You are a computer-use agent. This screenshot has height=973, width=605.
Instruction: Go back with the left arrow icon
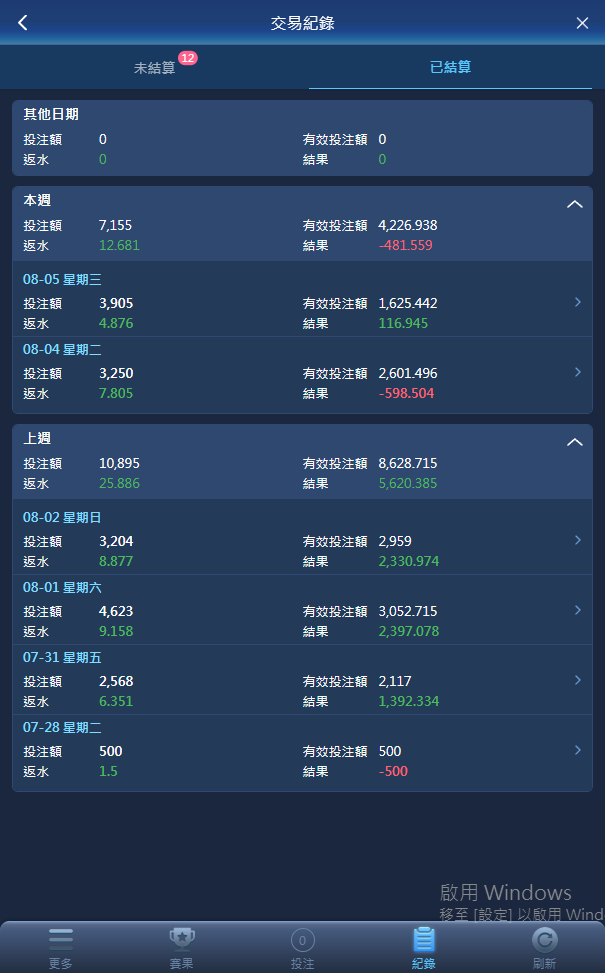click(23, 23)
